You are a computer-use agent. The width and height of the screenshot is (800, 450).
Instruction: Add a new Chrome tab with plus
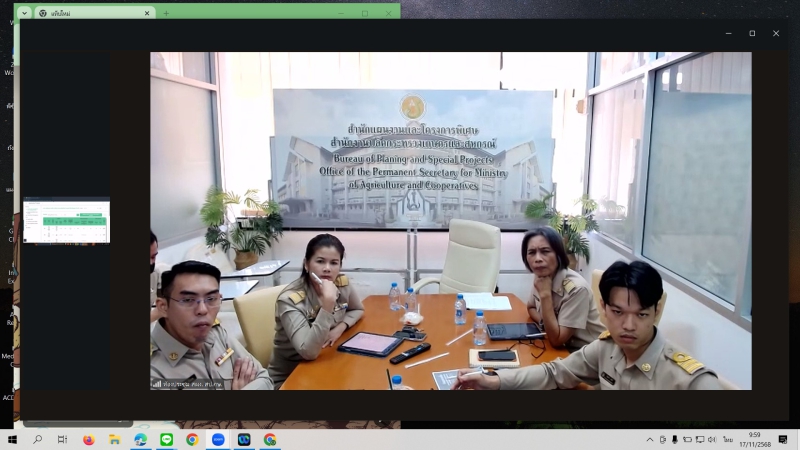166,13
